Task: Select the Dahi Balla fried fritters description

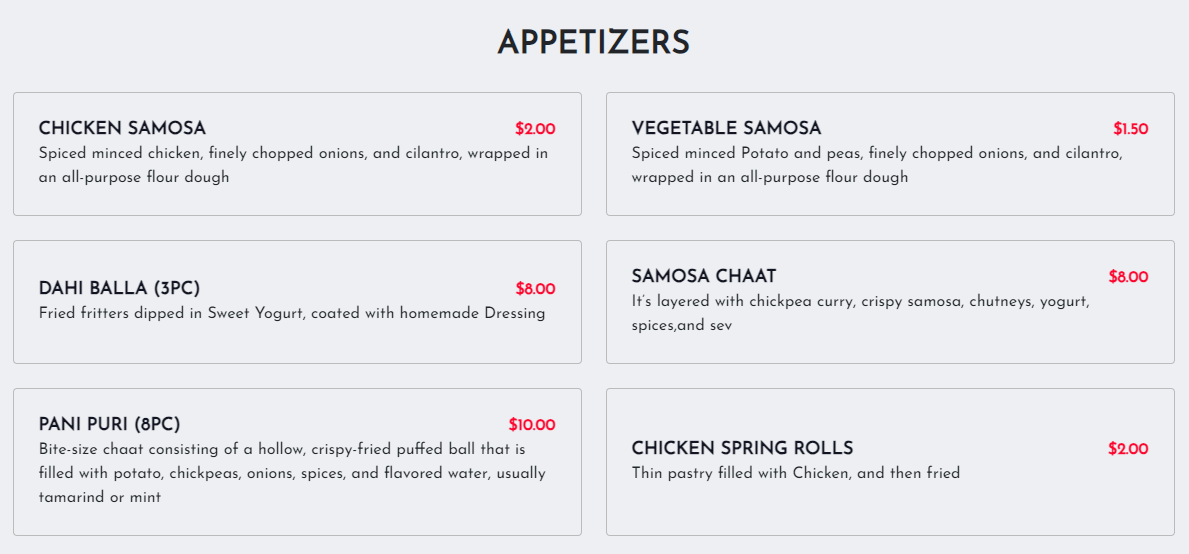Action: [x=292, y=313]
